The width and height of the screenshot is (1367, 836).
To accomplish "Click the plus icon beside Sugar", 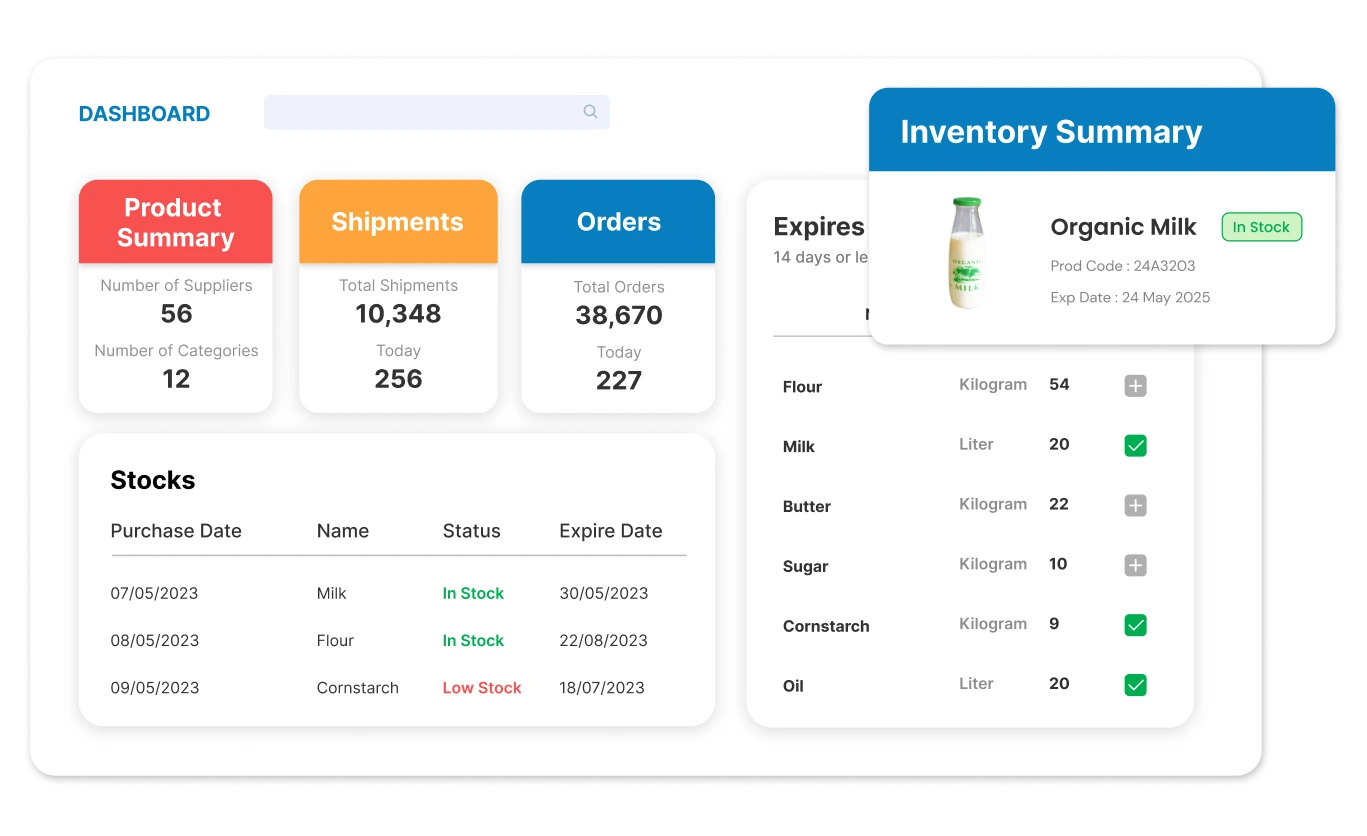I will pyautogui.click(x=1135, y=566).
